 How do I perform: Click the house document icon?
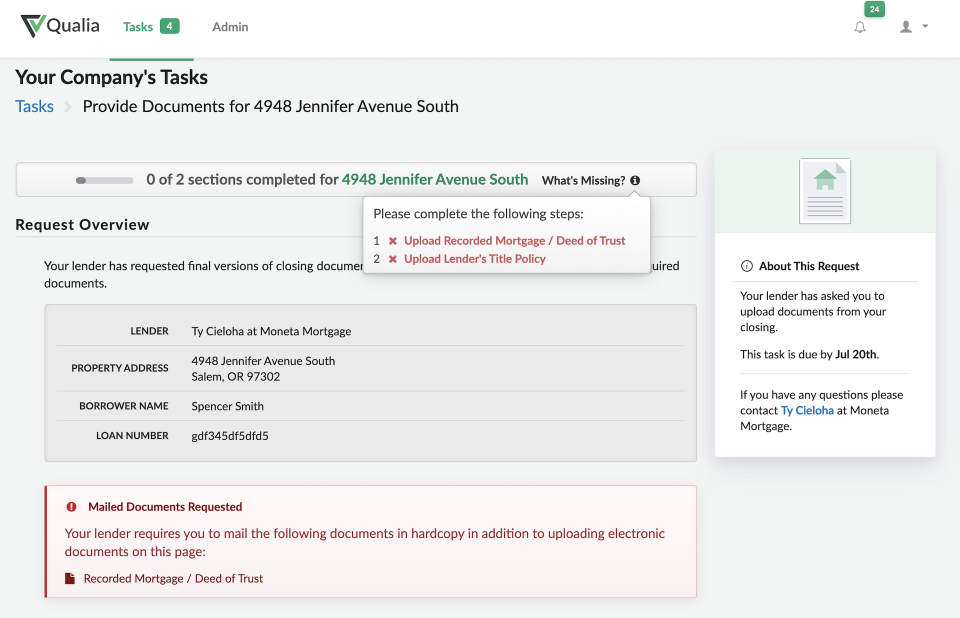pos(825,191)
